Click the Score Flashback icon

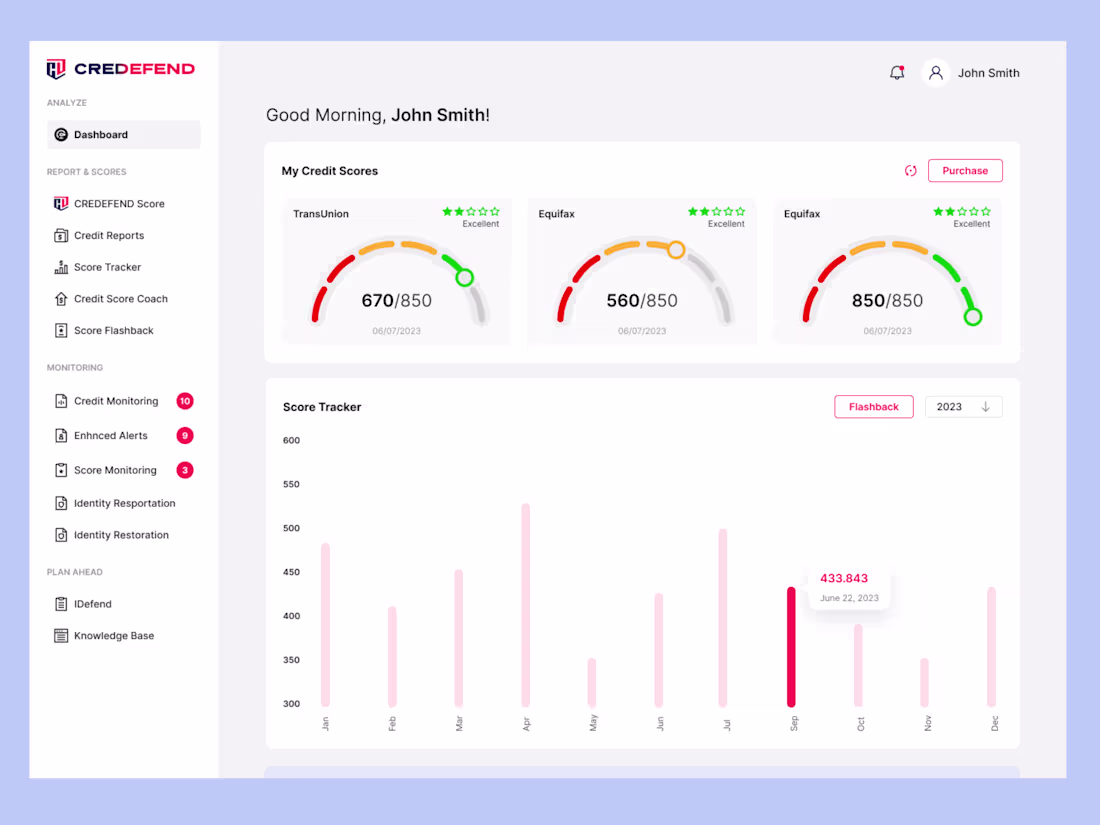tap(60, 330)
